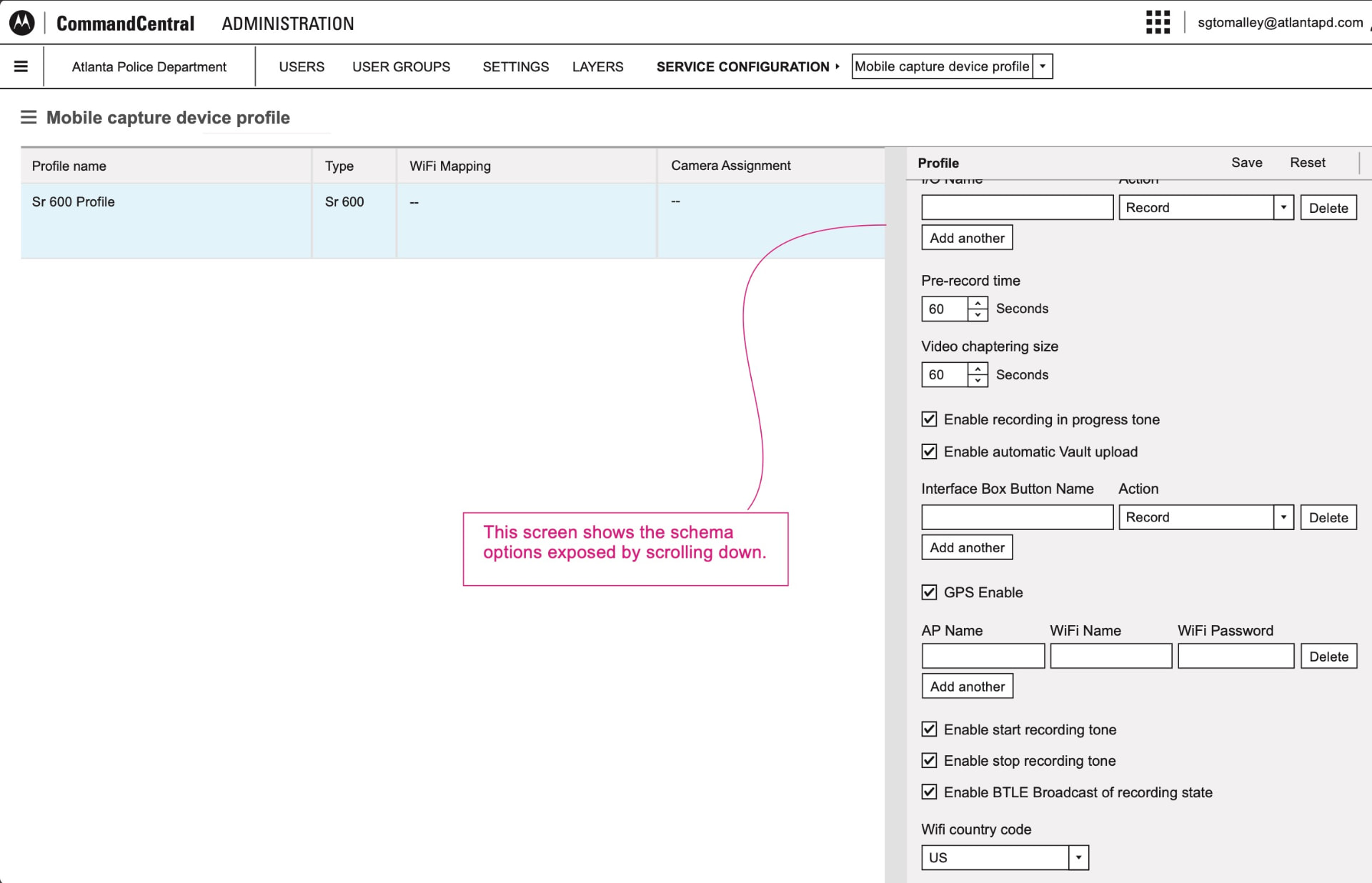The width and height of the screenshot is (1372, 883).
Task: Click the Interface Box Button Name field
Action: coord(1017,517)
